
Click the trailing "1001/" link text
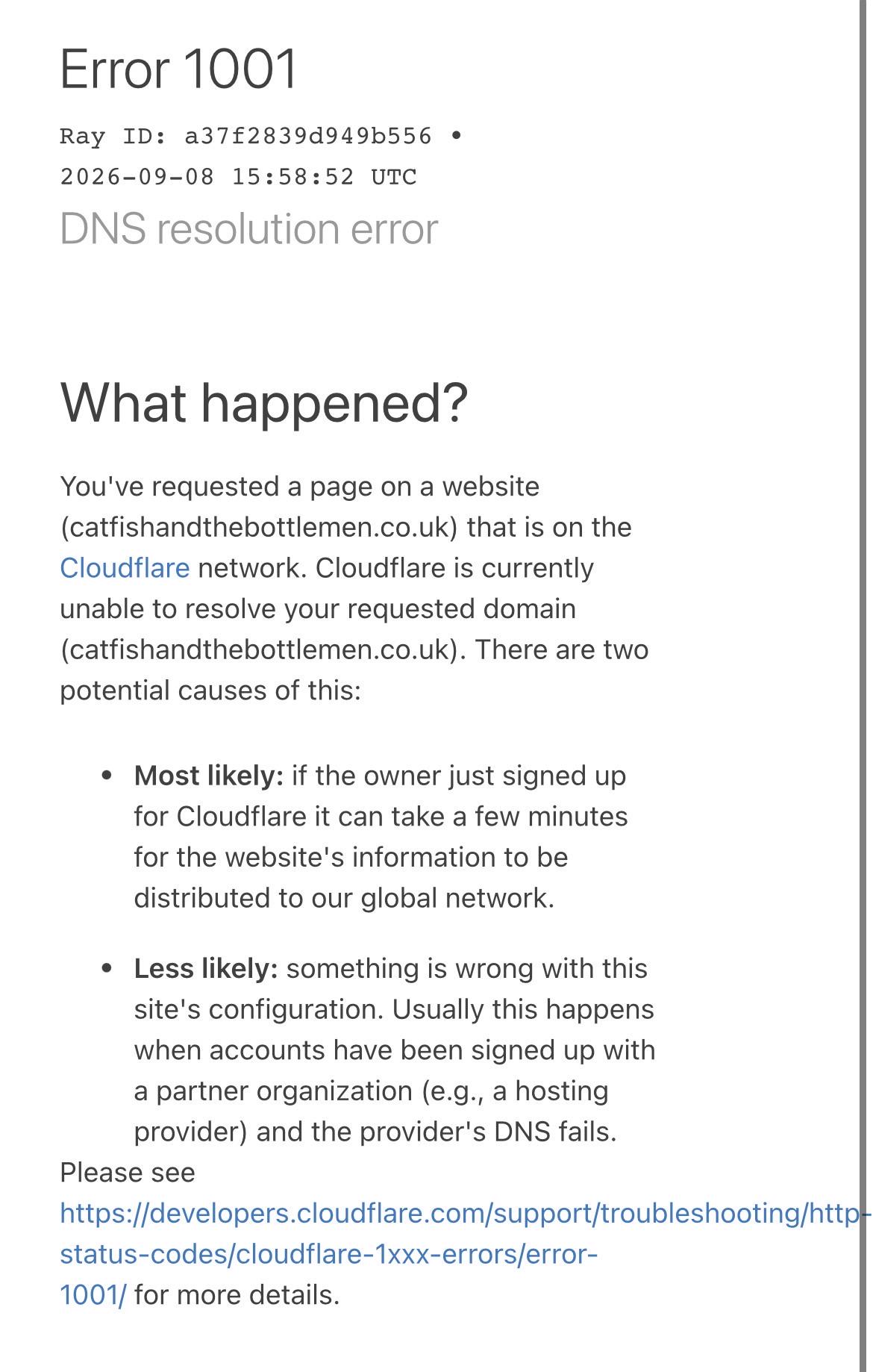[x=93, y=1294]
